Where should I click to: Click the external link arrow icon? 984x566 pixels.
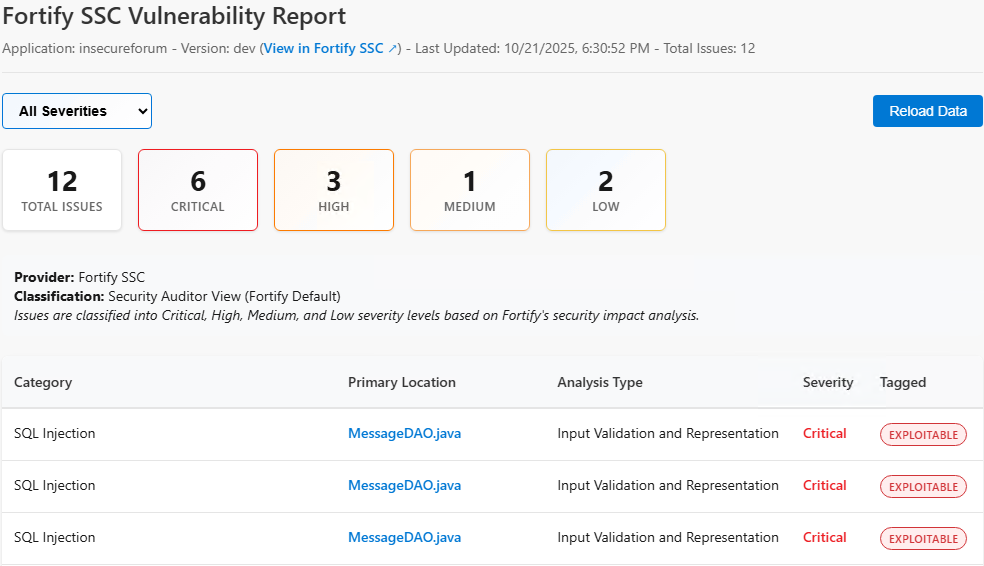pyautogui.click(x=393, y=48)
